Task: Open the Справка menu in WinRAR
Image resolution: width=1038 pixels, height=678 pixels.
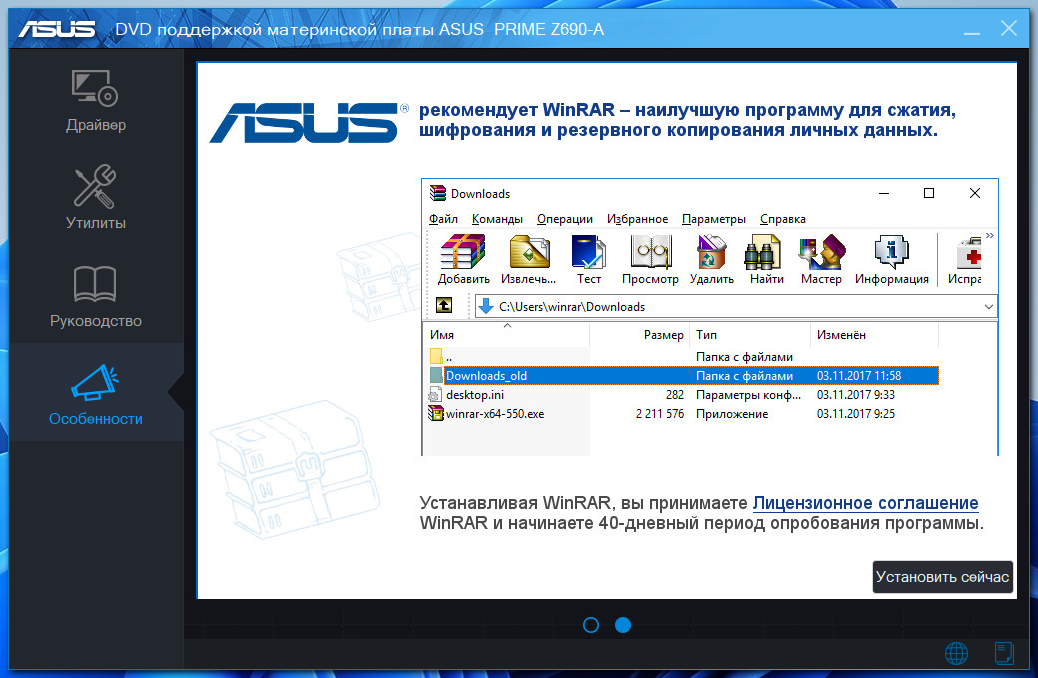Action: tap(782, 218)
